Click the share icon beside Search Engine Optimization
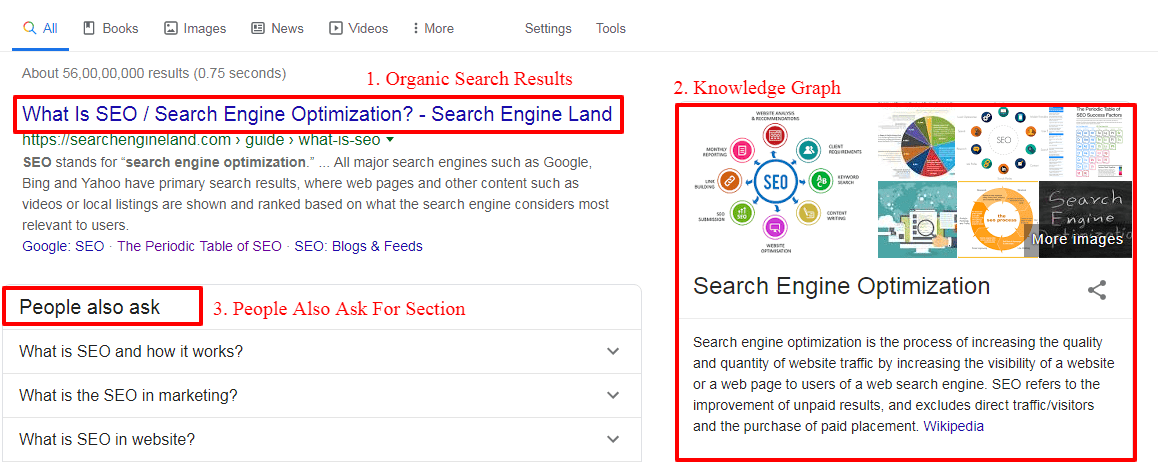The width and height of the screenshot is (1158, 462). [x=1097, y=290]
